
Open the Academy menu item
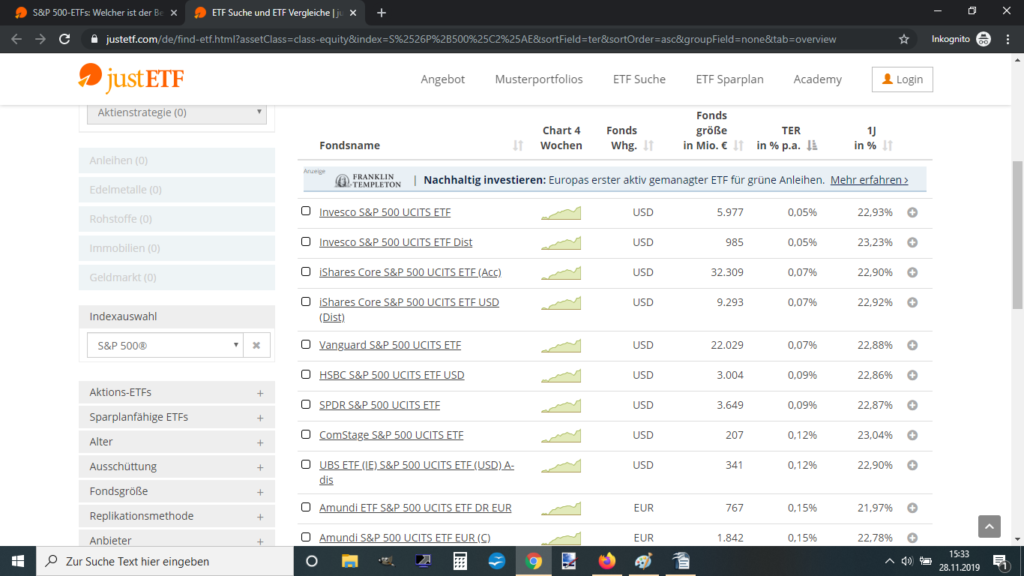818,79
